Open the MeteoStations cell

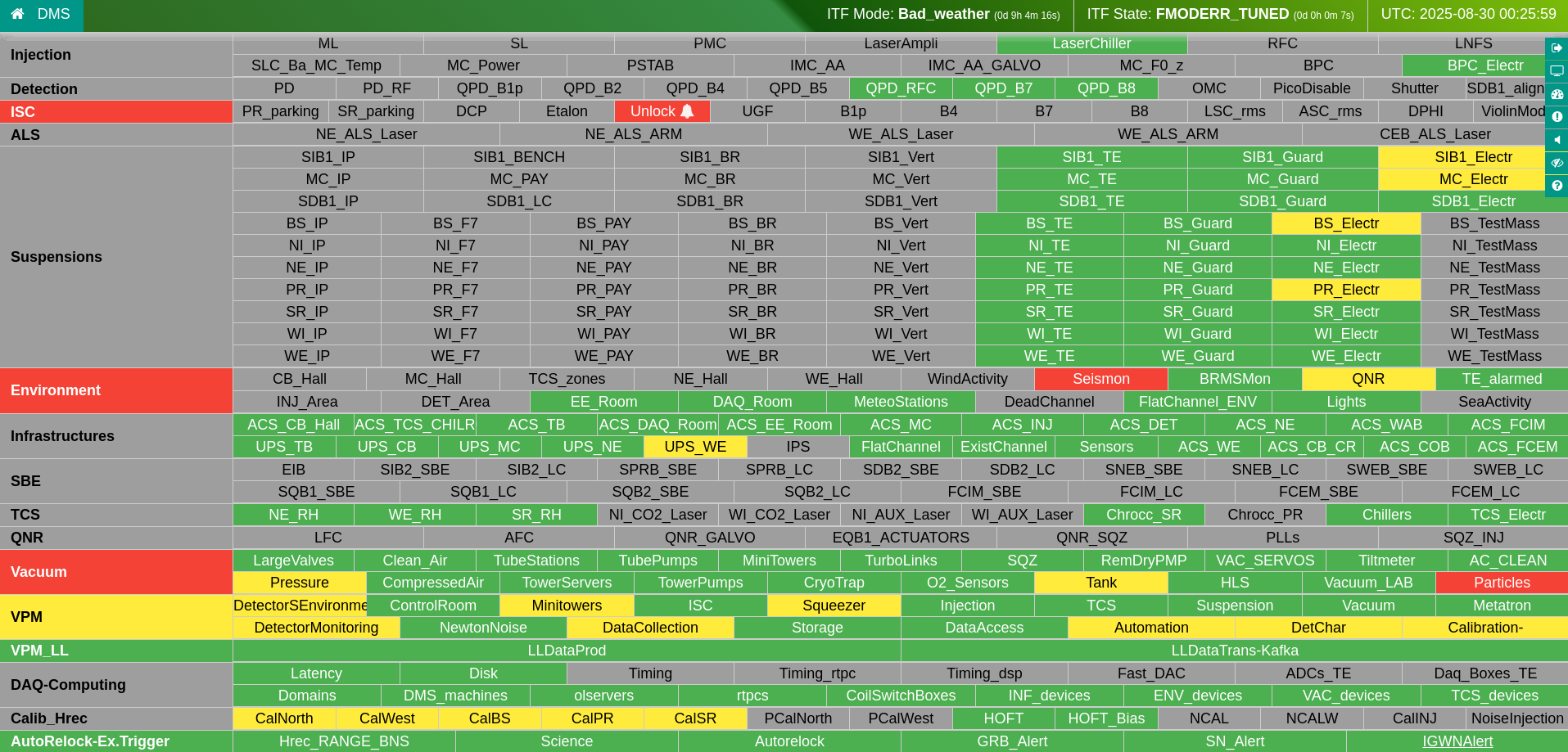click(901, 402)
